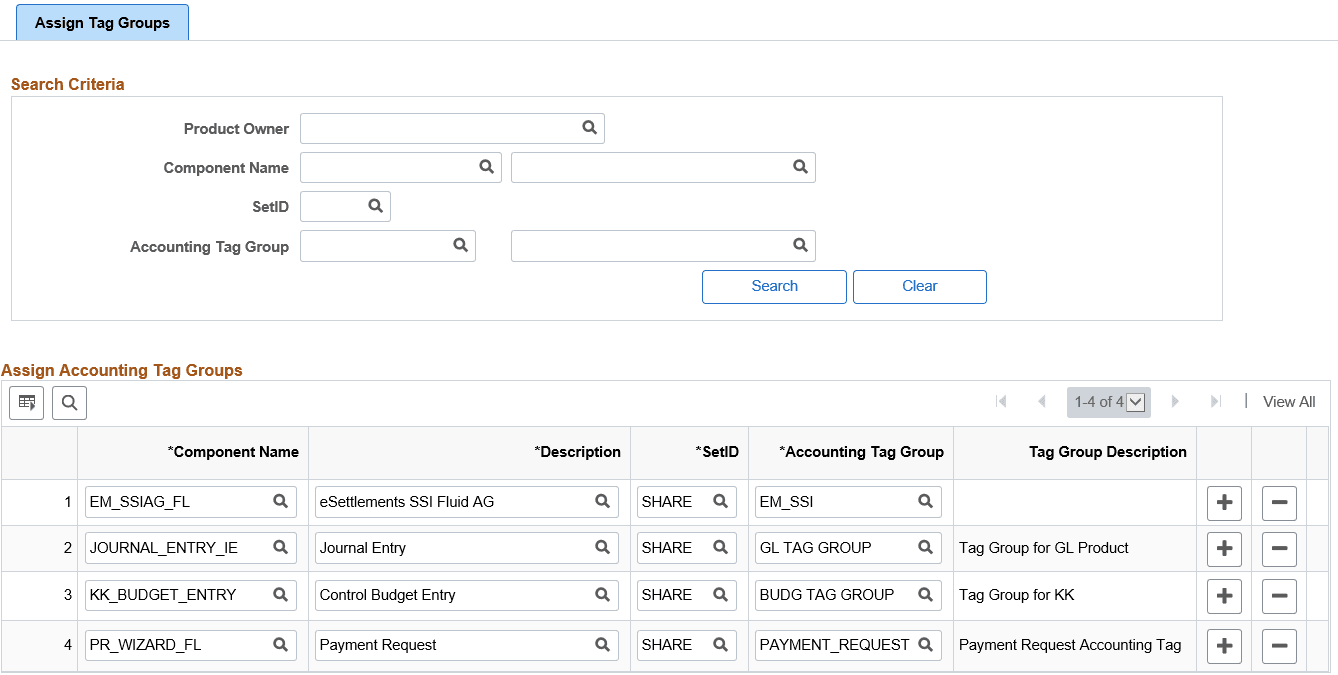Open the PAYMENT_REQUEST tag group lookup

pos(926,645)
